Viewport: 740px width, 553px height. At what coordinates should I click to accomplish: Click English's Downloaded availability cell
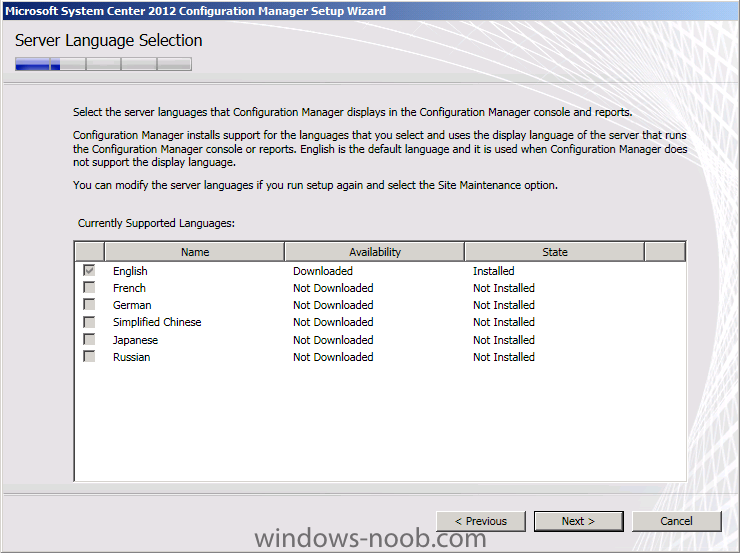click(323, 271)
